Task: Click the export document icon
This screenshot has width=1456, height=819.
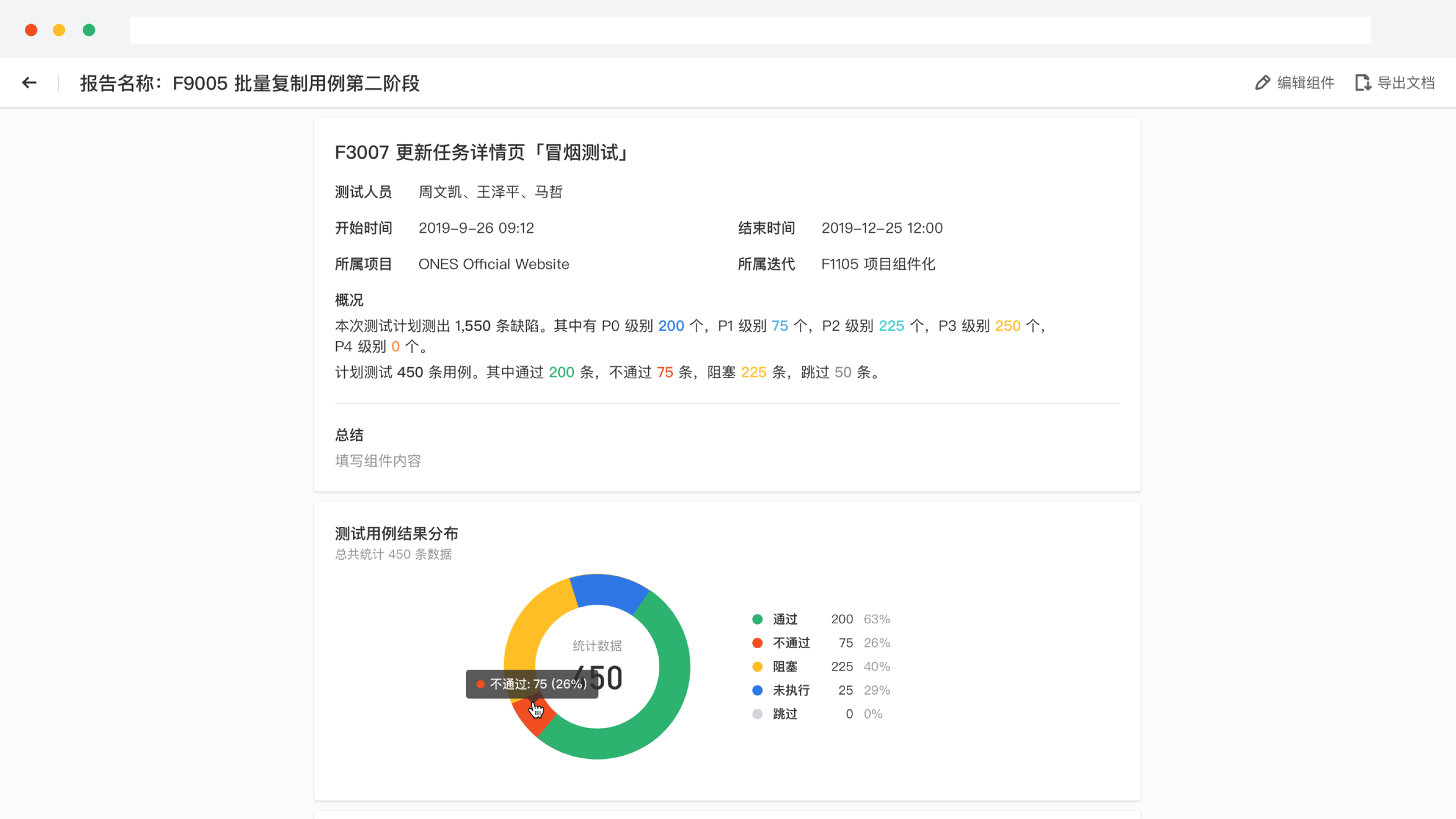Action: tap(1363, 83)
